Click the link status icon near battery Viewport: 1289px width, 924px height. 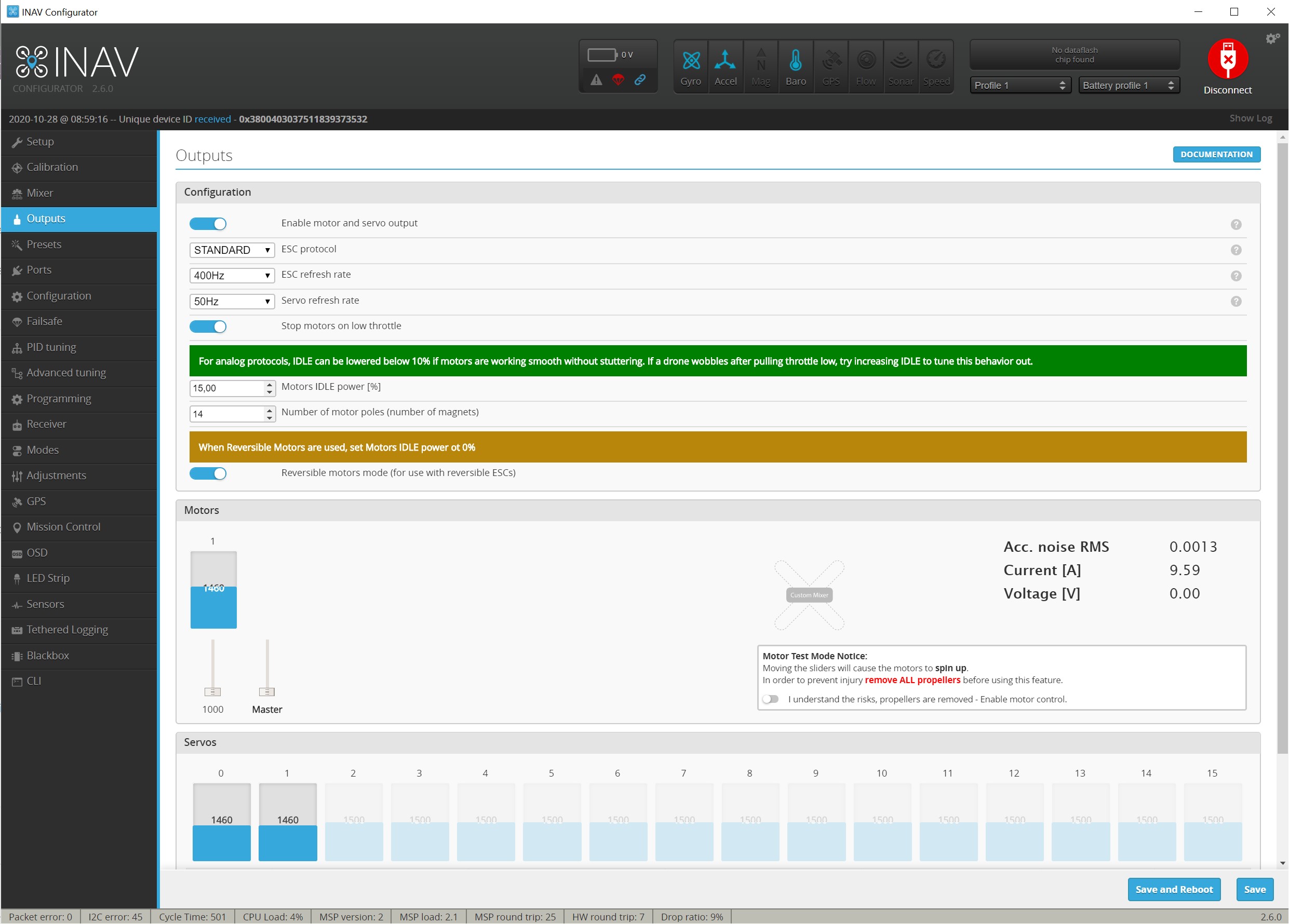point(640,80)
